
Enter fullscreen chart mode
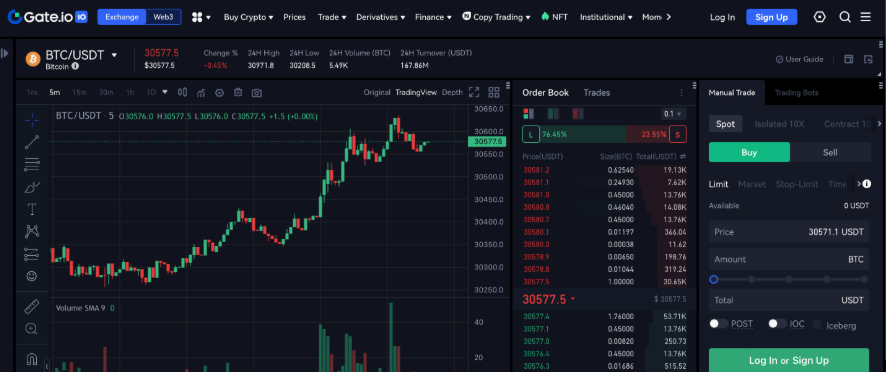[x=474, y=92]
